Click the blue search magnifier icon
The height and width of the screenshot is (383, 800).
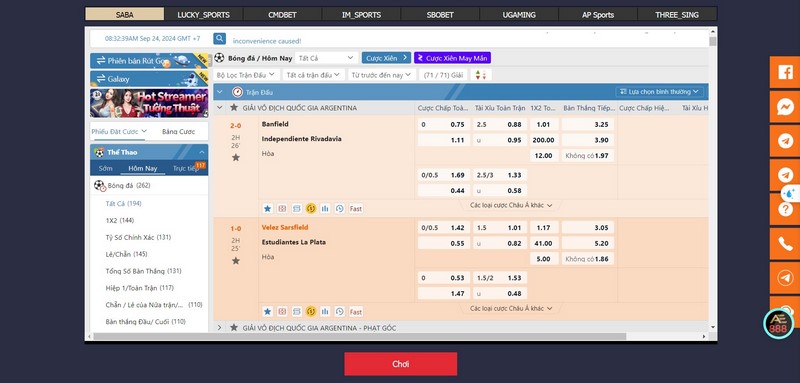(x=219, y=39)
